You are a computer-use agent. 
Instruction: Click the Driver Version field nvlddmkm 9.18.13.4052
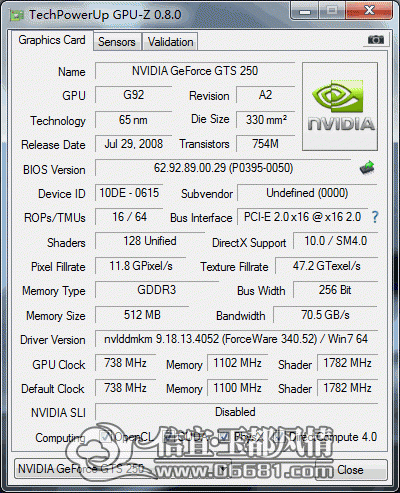point(236,339)
